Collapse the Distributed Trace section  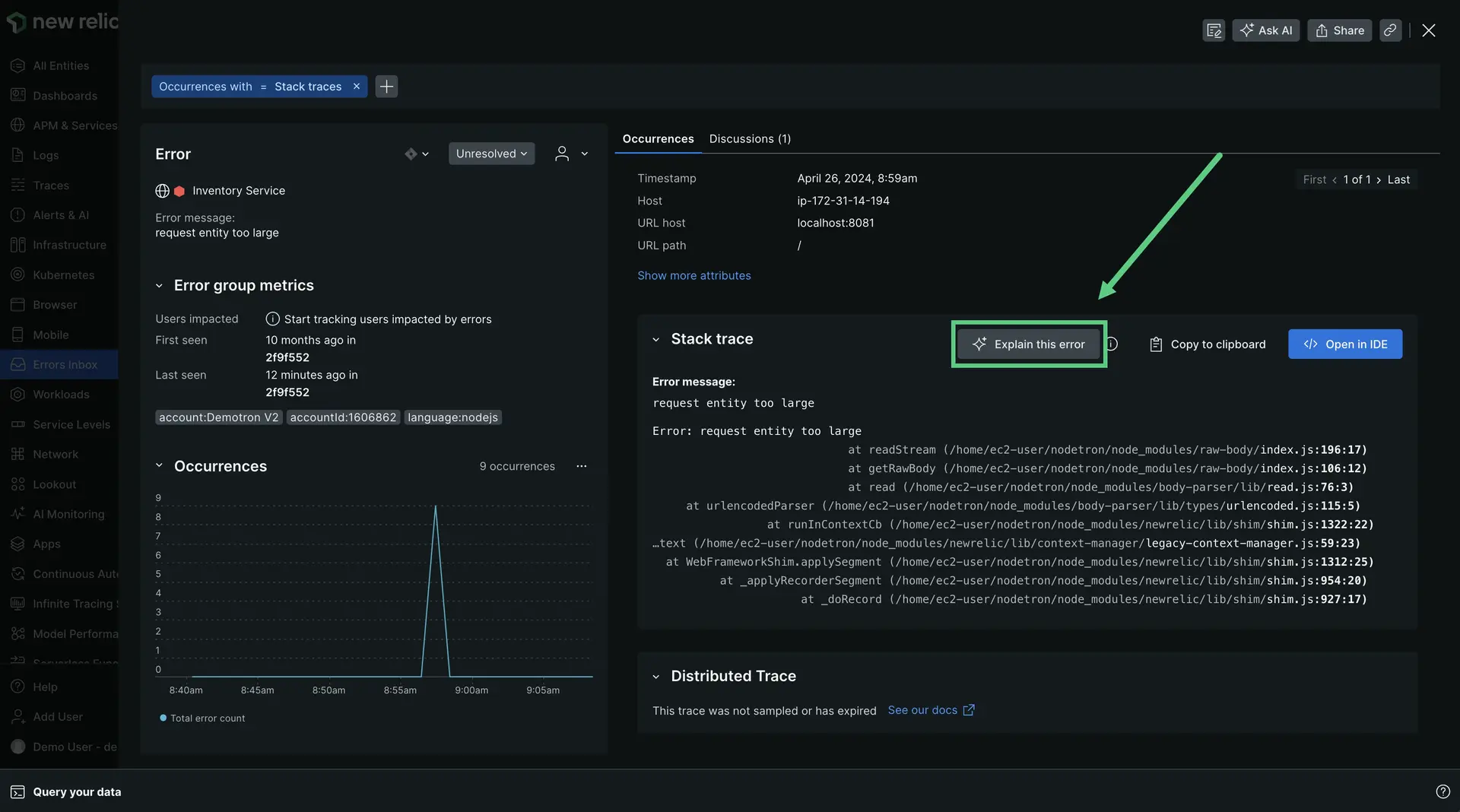(x=655, y=677)
